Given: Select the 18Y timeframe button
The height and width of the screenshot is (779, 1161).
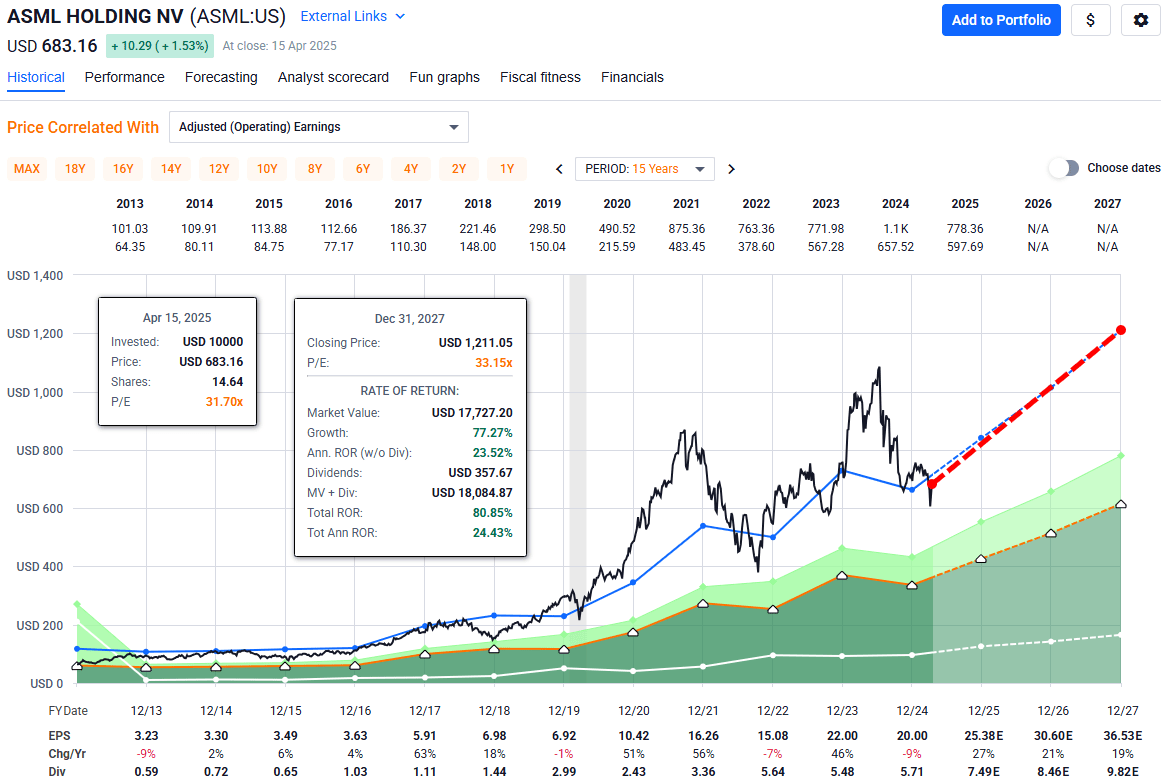Looking at the screenshot, I should (75, 169).
